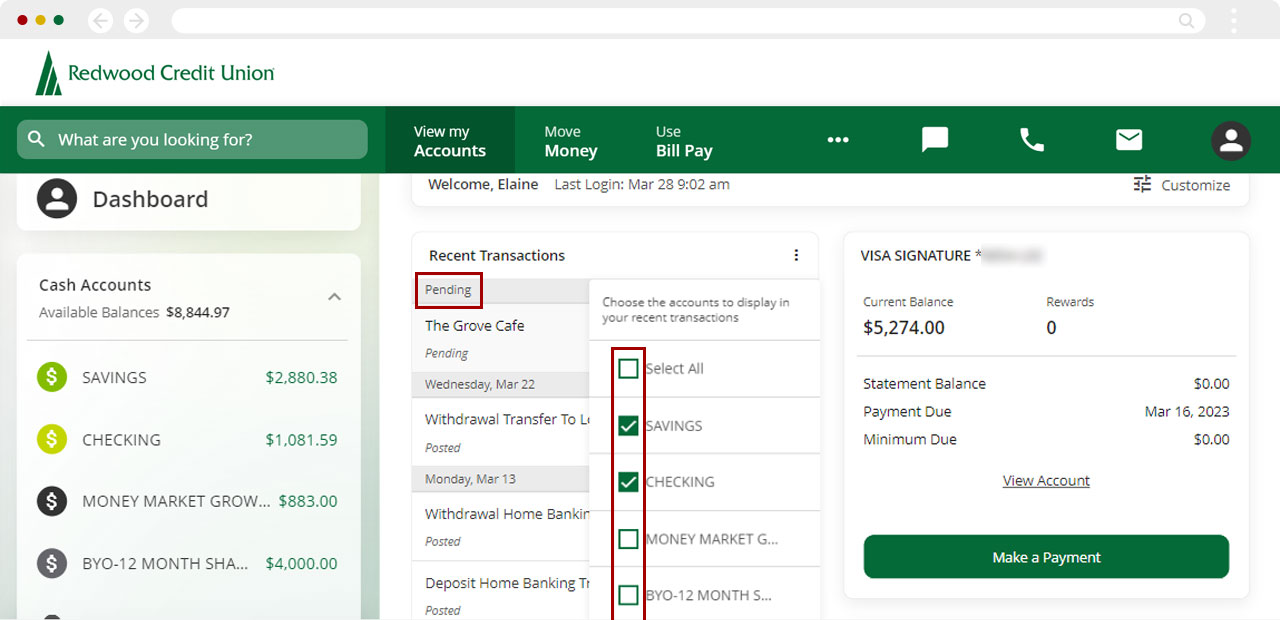Check the MONEY MARKET G... checkbox
1280x620 pixels.
(x=628, y=539)
